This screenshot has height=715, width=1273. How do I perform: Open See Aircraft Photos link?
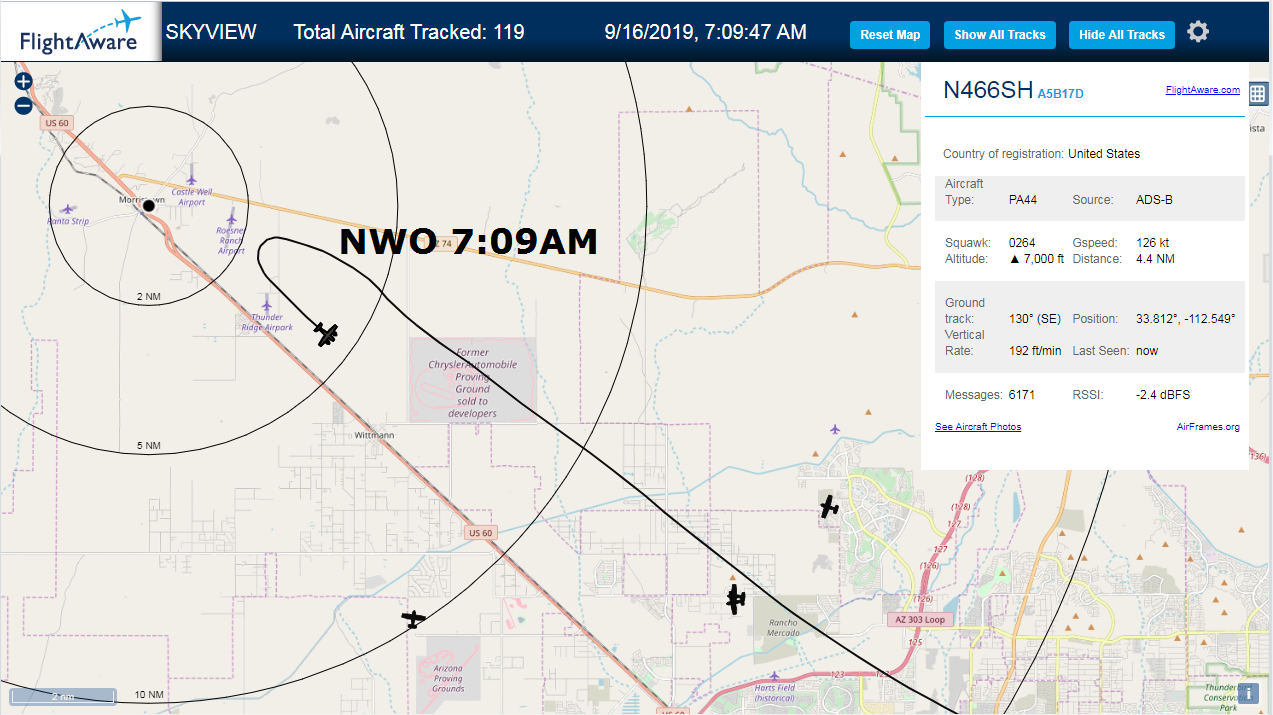978,427
